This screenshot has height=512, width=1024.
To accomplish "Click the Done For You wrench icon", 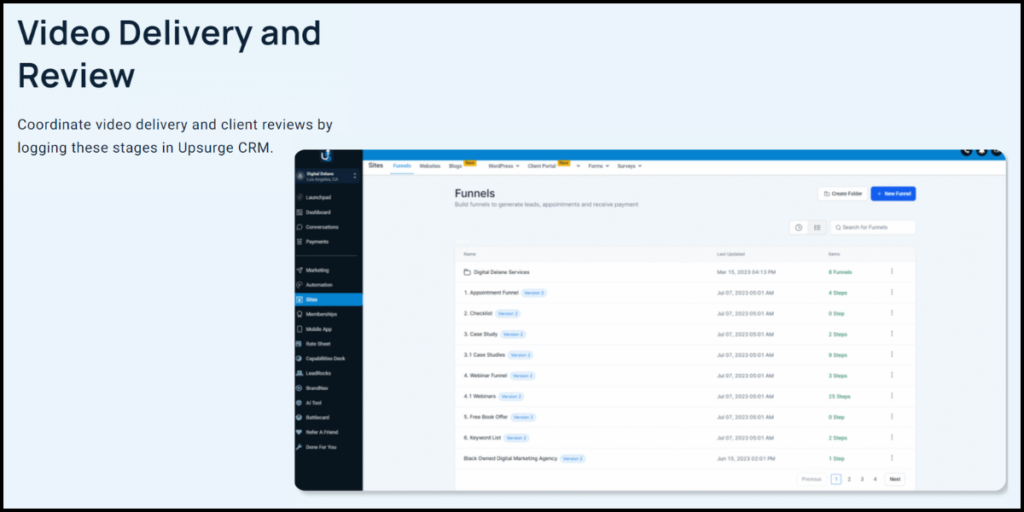I will [x=299, y=447].
